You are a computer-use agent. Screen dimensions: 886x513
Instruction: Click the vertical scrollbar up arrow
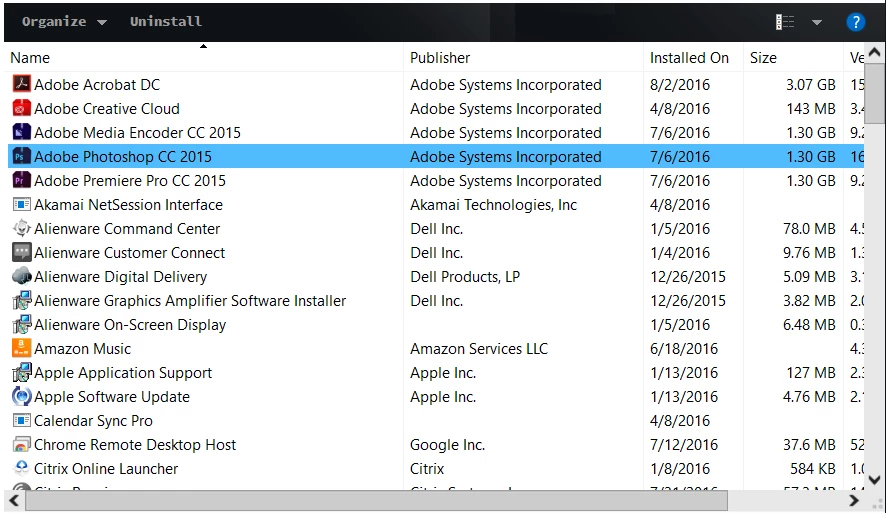pos(874,53)
